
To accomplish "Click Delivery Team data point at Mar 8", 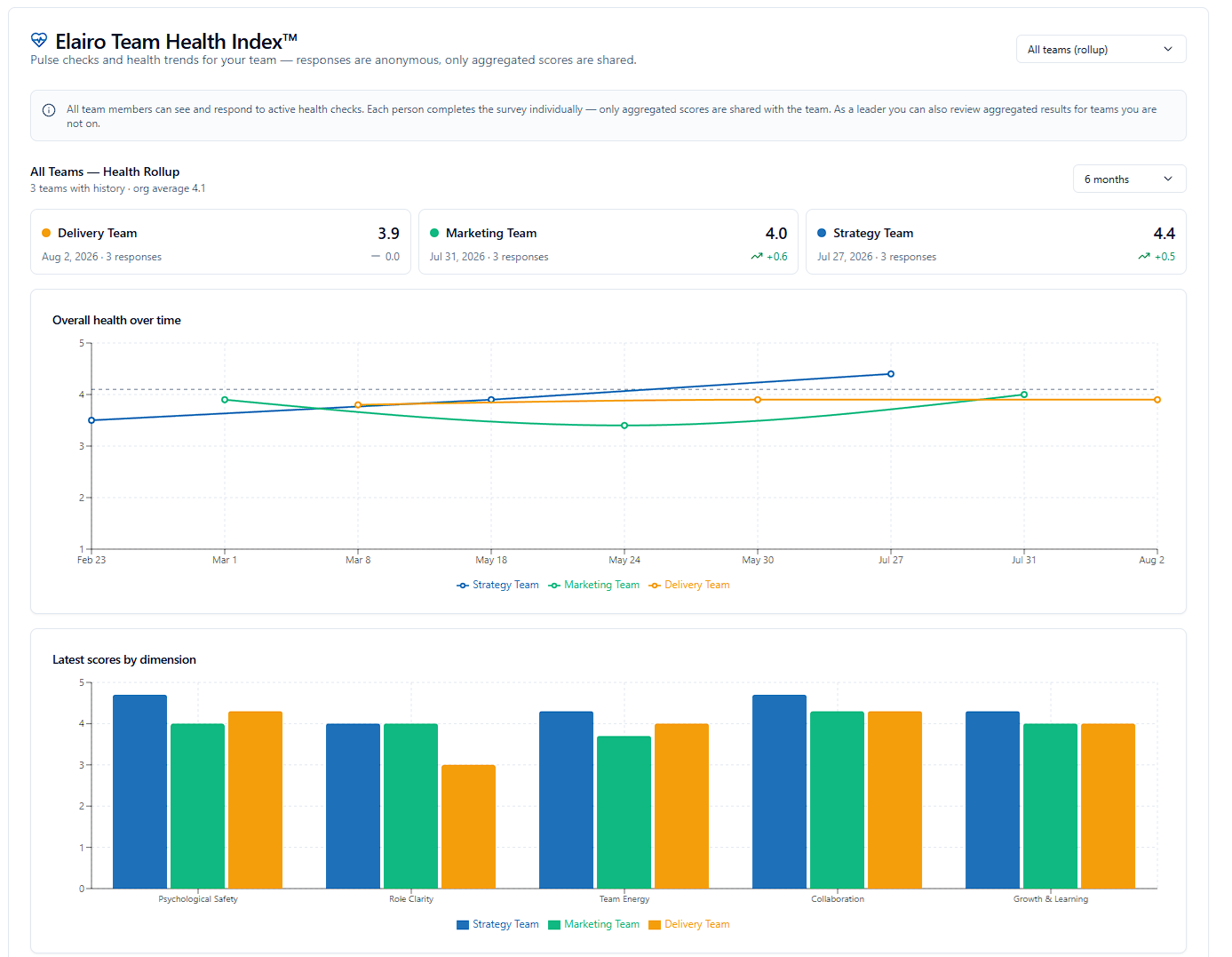I will [358, 405].
